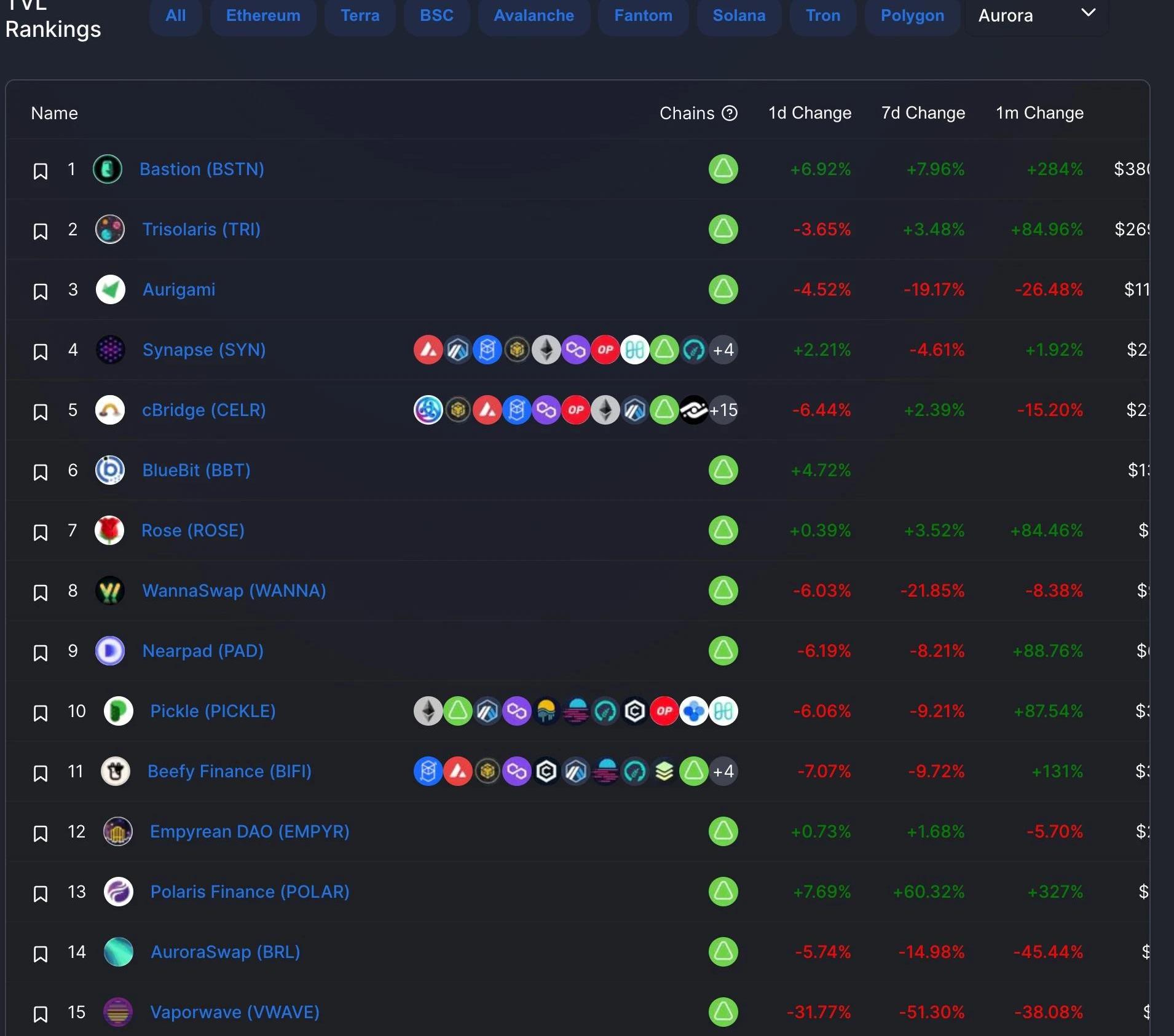Bookmark the Trisolaris (TRI) row

tap(41, 231)
